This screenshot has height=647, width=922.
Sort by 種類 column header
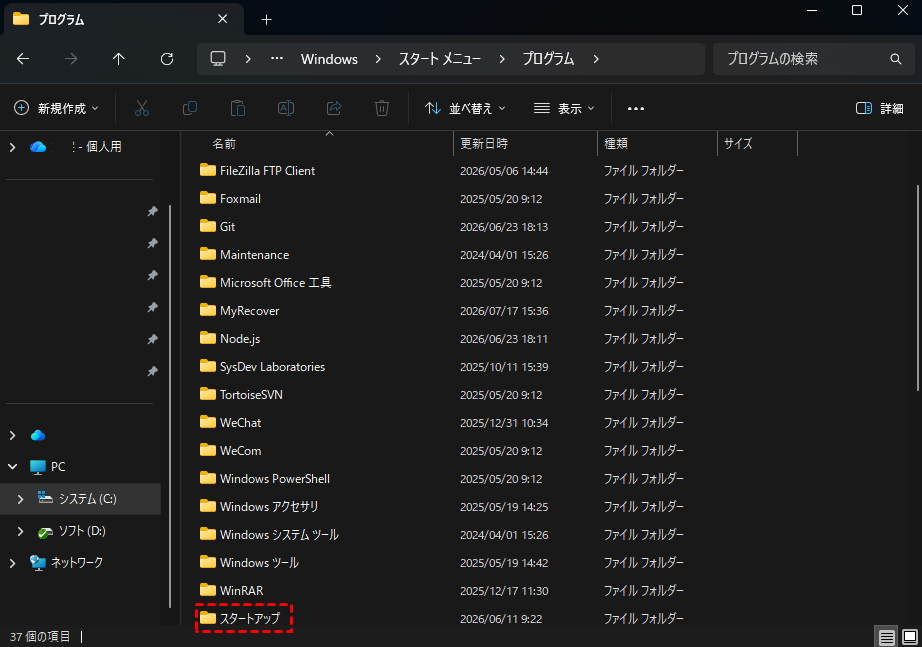(616, 144)
